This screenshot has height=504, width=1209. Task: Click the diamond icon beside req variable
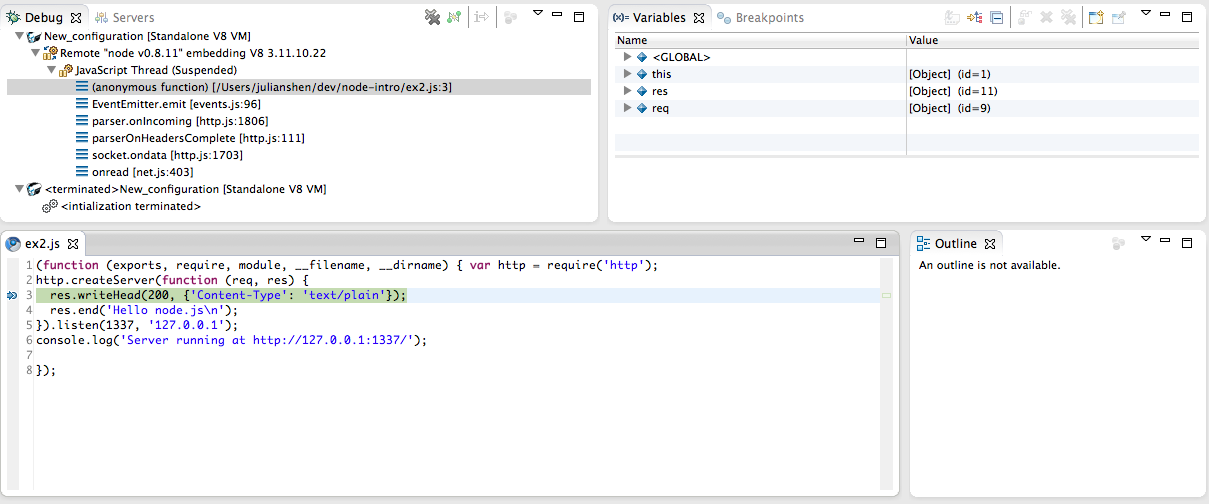point(642,108)
